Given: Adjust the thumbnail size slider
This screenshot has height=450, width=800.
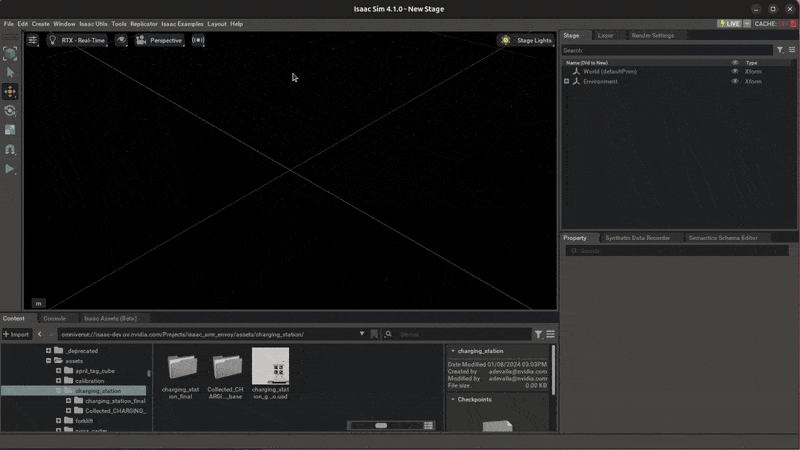Looking at the screenshot, I should [x=381, y=426].
